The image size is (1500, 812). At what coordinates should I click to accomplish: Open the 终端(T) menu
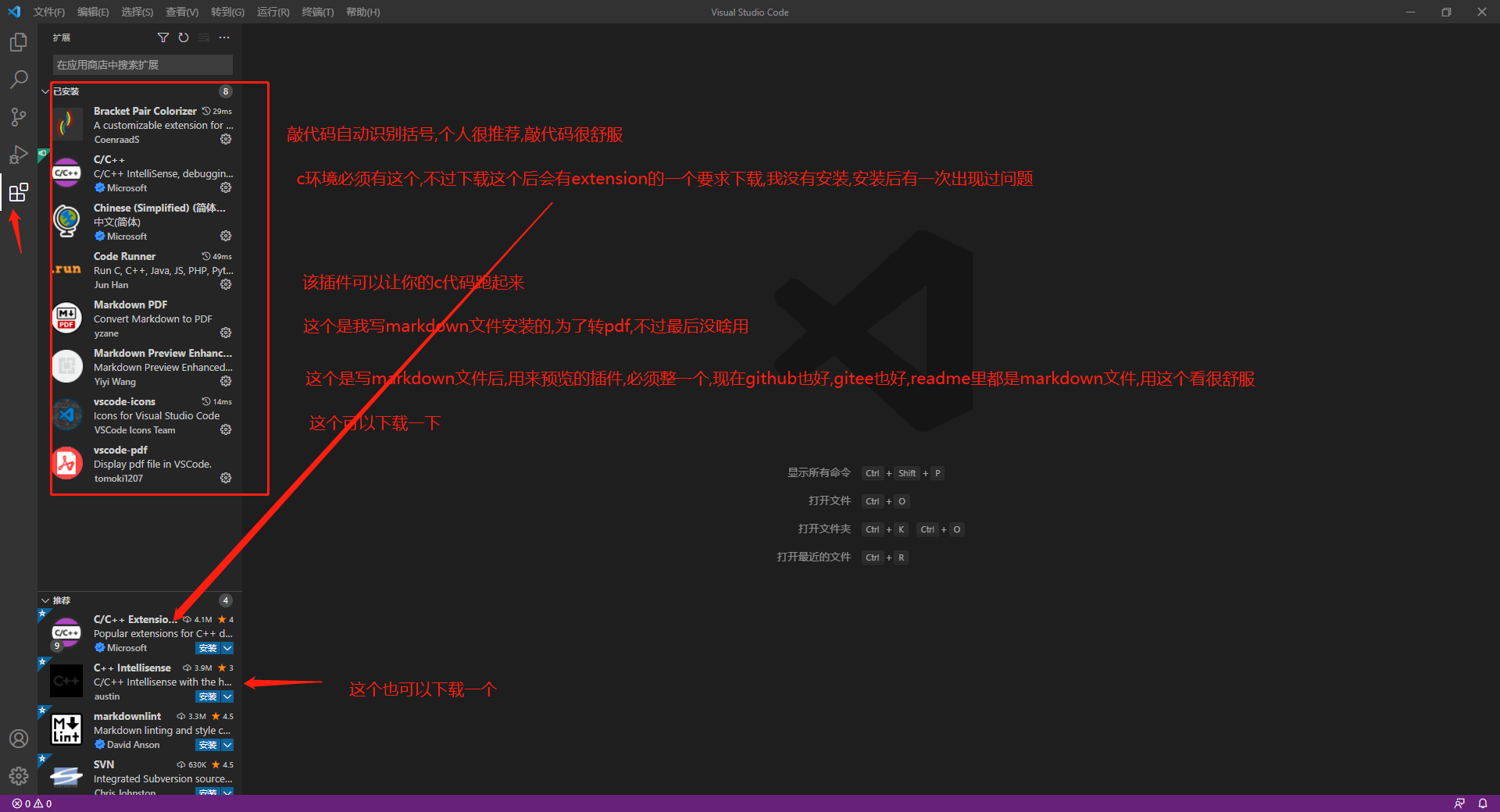(318, 12)
